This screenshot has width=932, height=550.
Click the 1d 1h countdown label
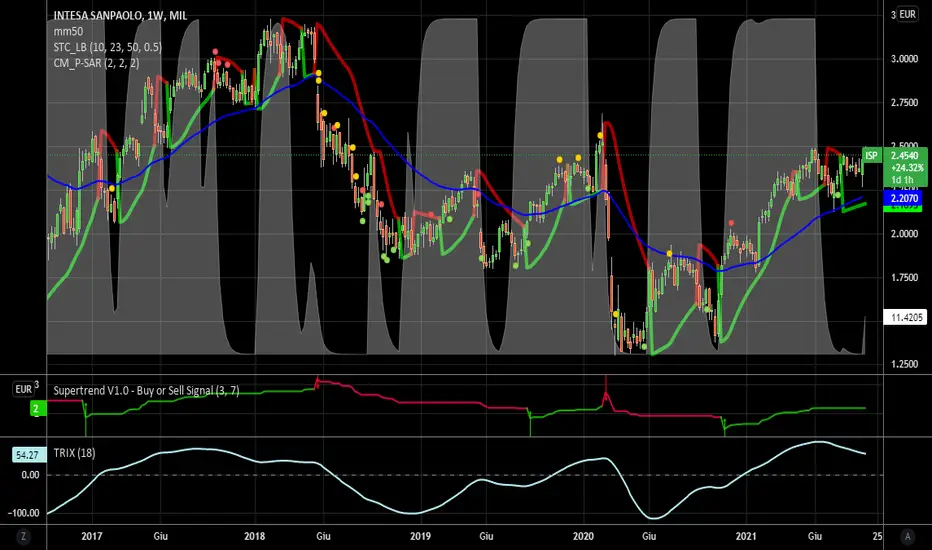(x=902, y=180)
